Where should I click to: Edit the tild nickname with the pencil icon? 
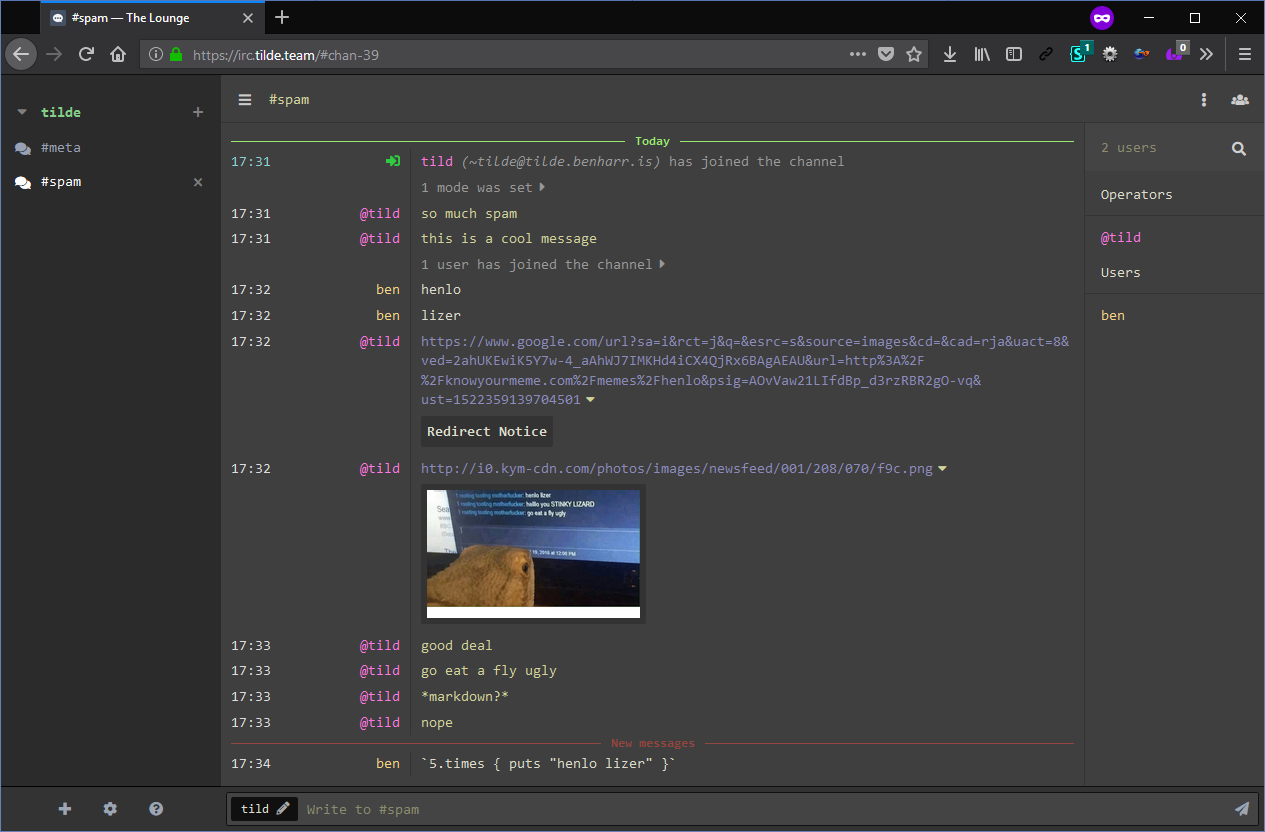coord(283,808)
